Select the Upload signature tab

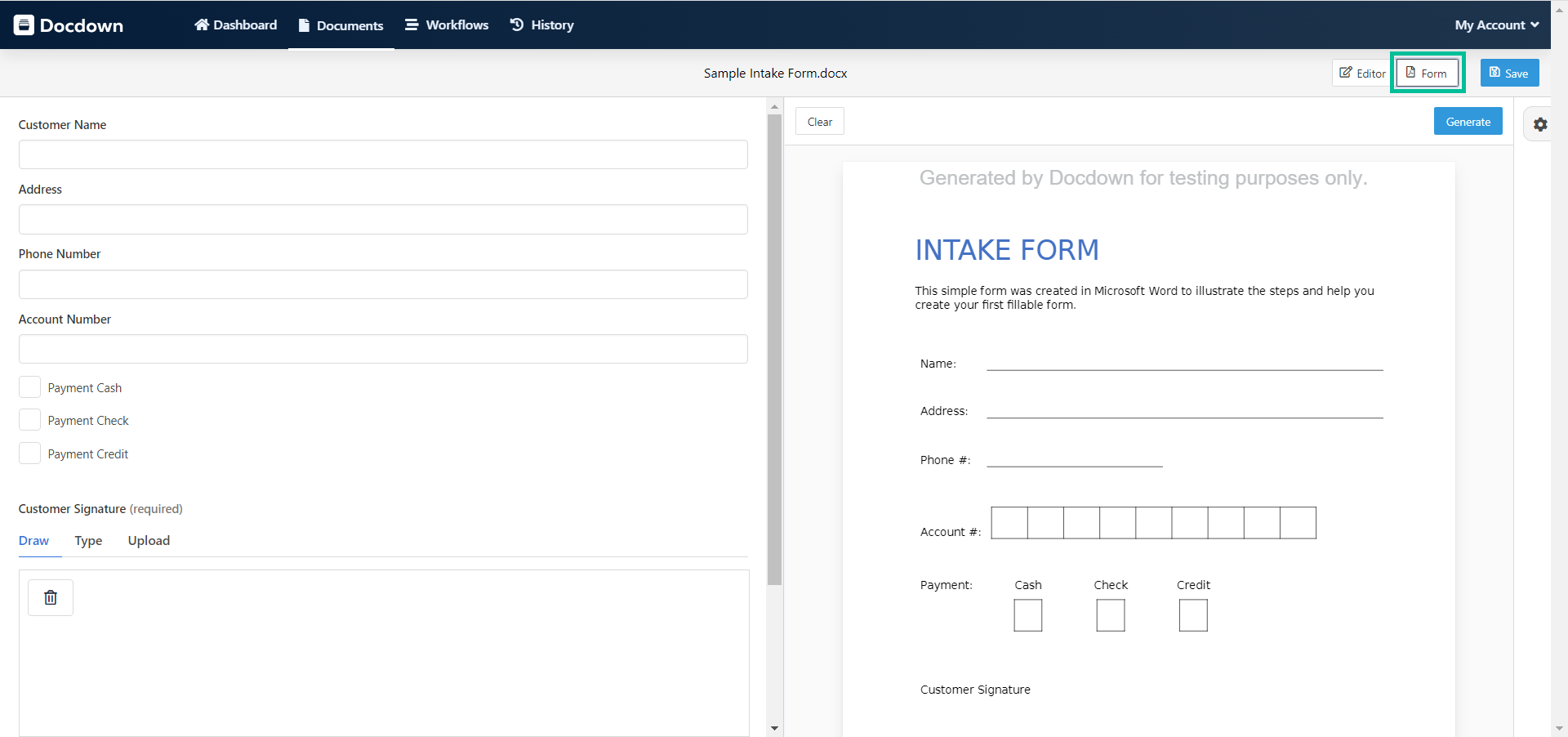149,540
